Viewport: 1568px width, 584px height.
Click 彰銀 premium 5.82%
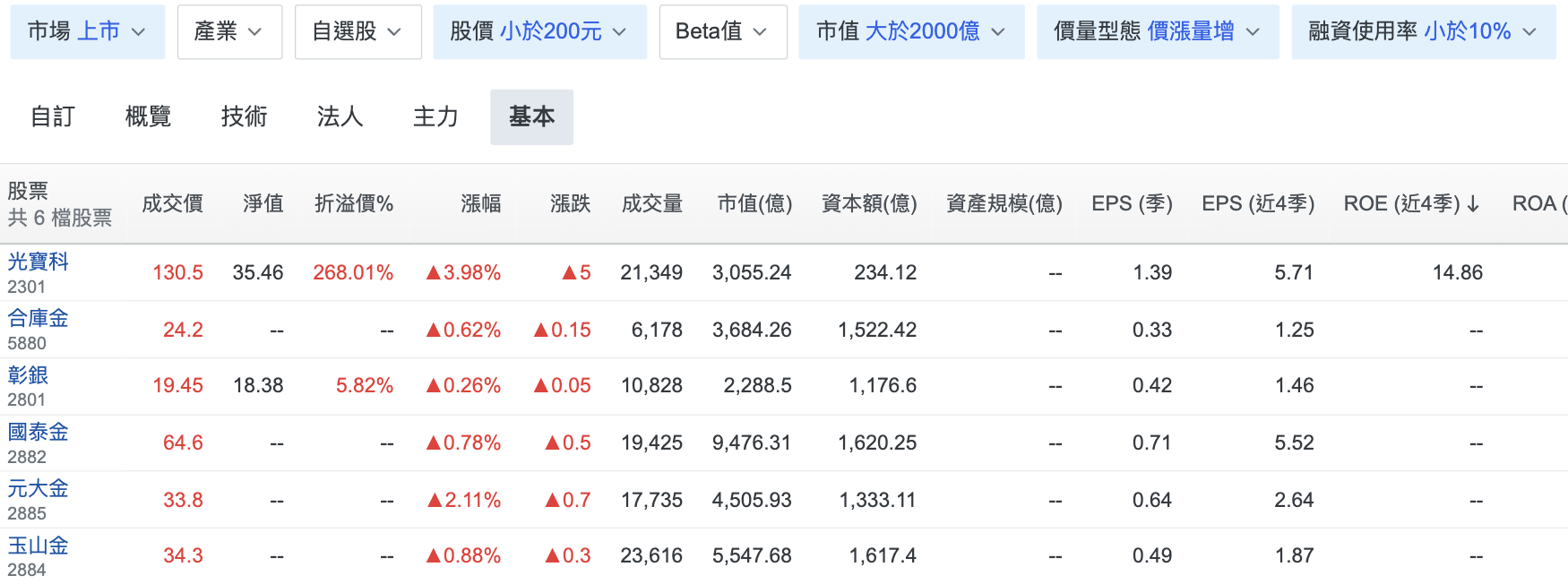coord(365,385)
